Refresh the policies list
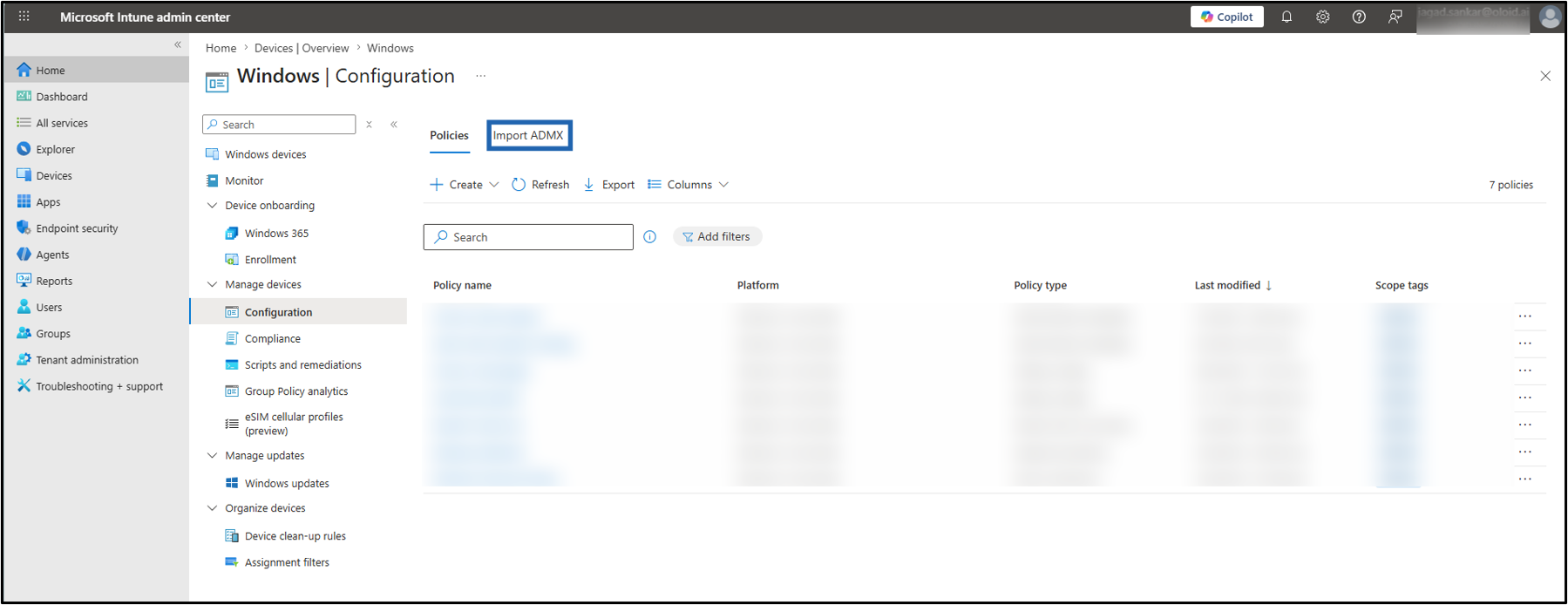 [x=540, y=185]
